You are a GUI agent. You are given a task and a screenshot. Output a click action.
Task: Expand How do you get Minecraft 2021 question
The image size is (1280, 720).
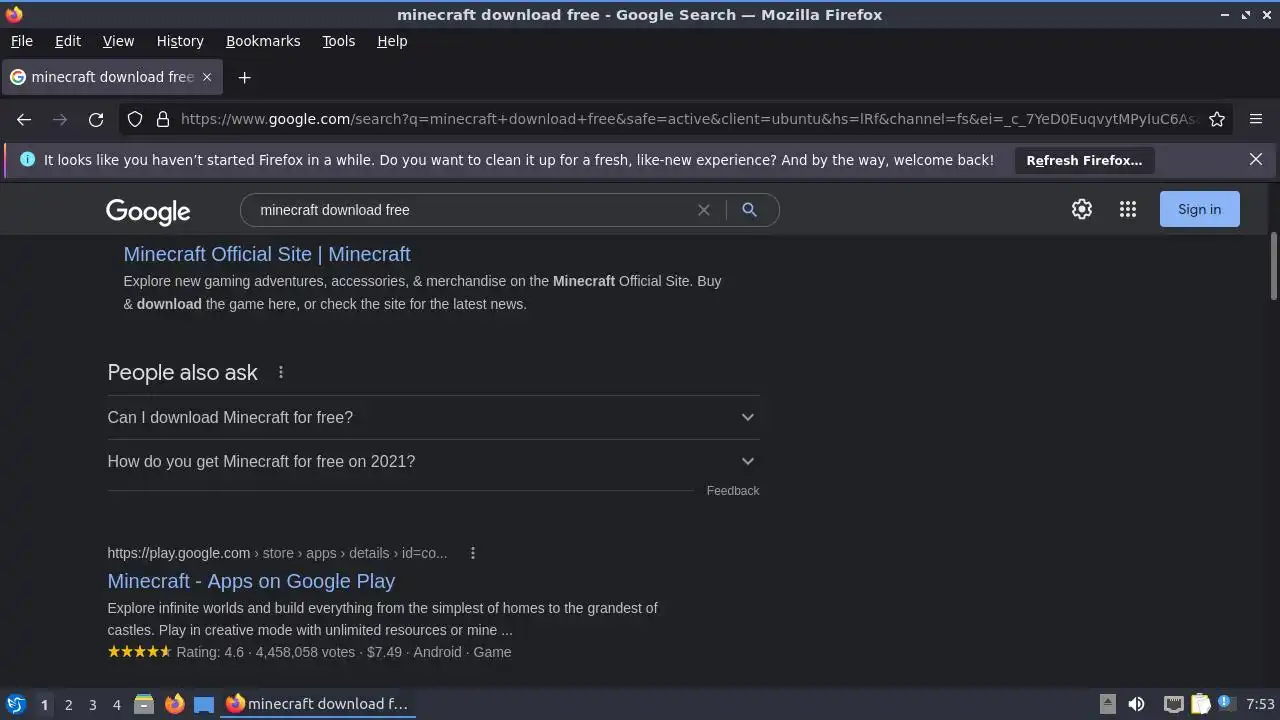click(433, 461)
